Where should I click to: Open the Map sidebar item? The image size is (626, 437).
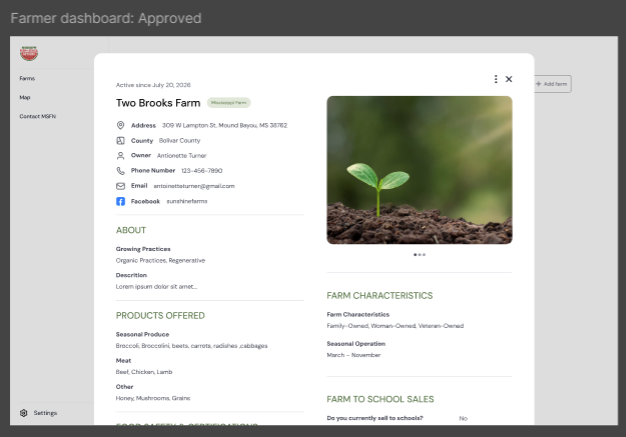(25, 97)
